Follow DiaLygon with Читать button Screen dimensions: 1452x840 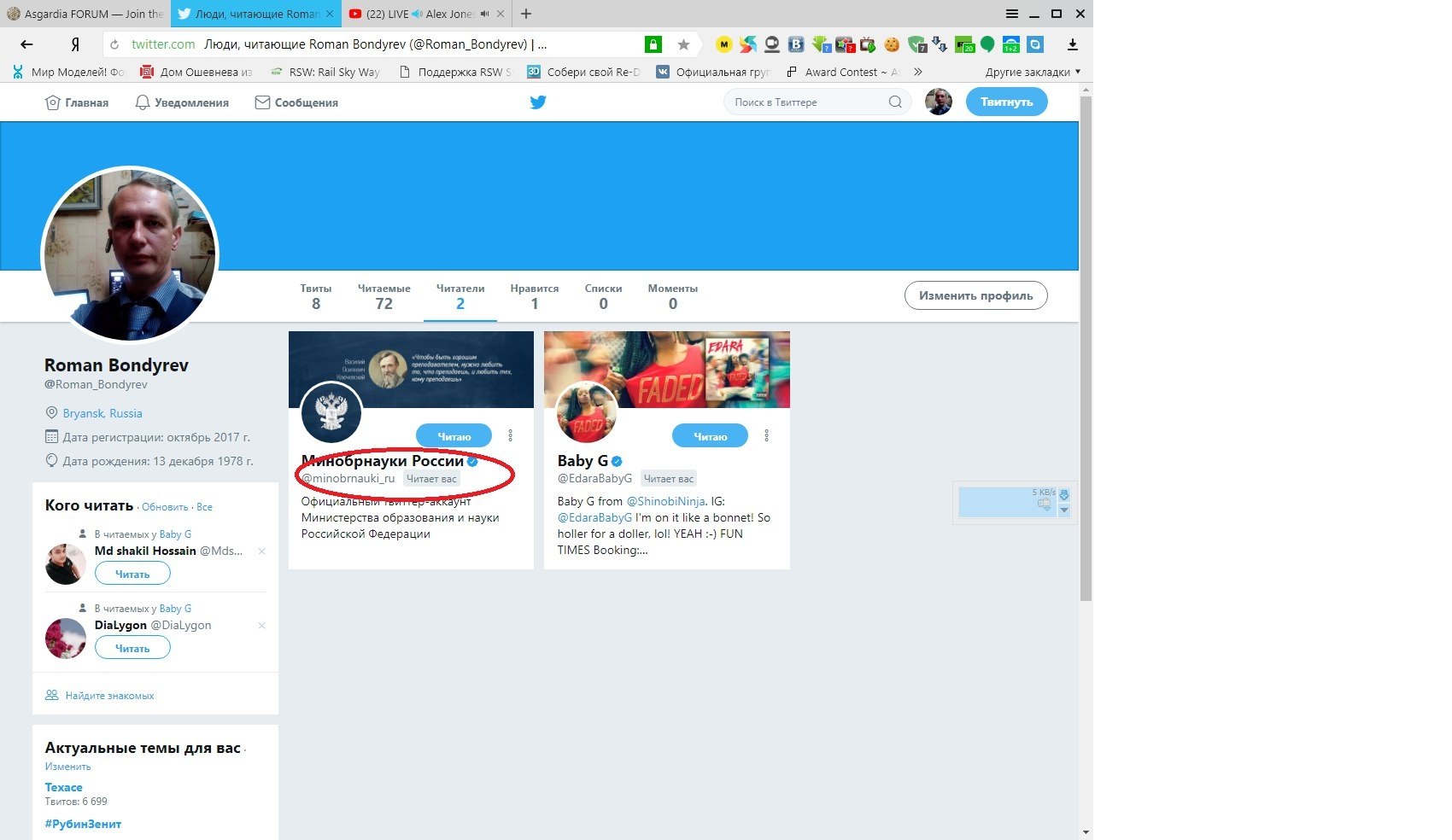point(132,648)
